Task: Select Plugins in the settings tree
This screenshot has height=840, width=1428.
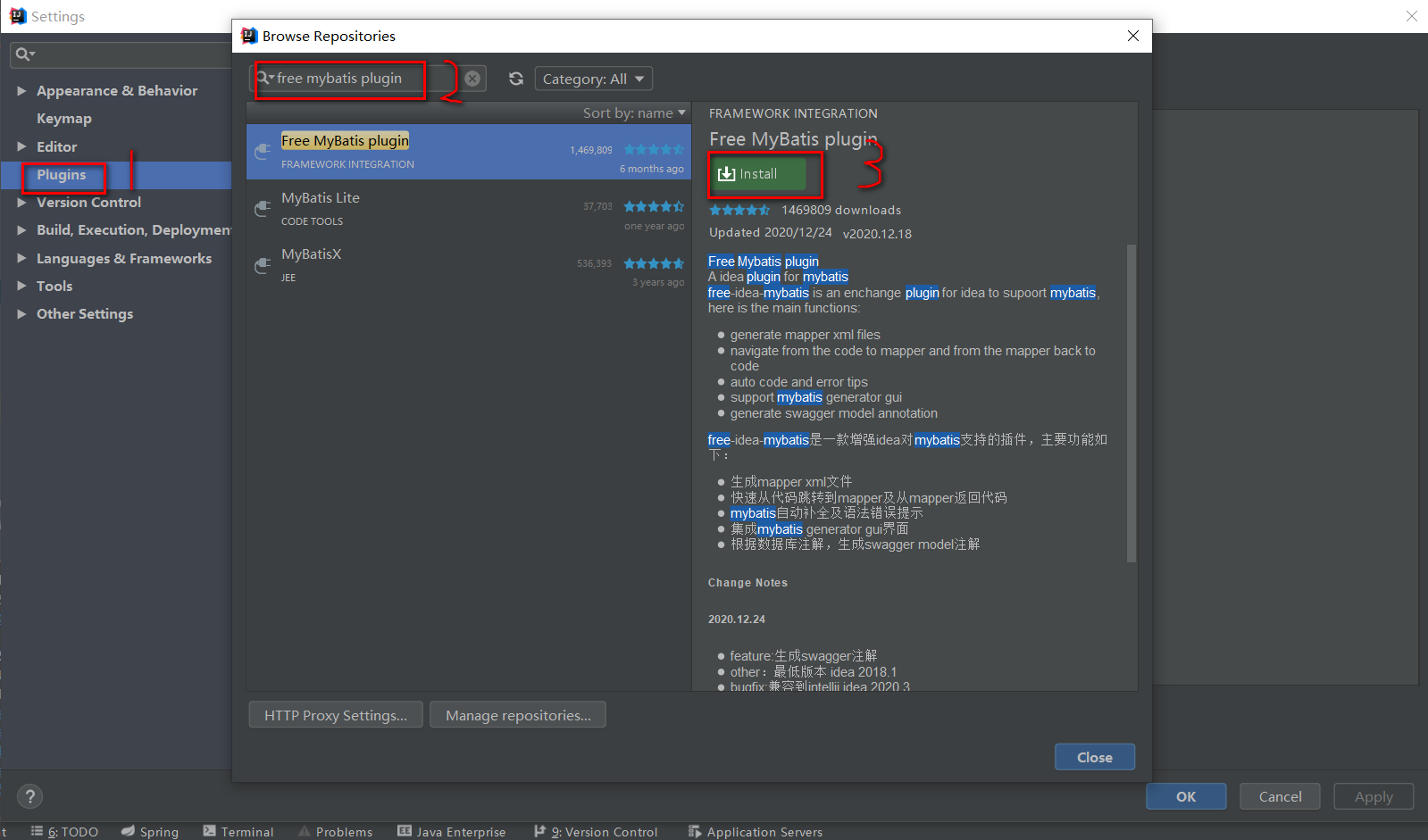Action: point(62,175)
